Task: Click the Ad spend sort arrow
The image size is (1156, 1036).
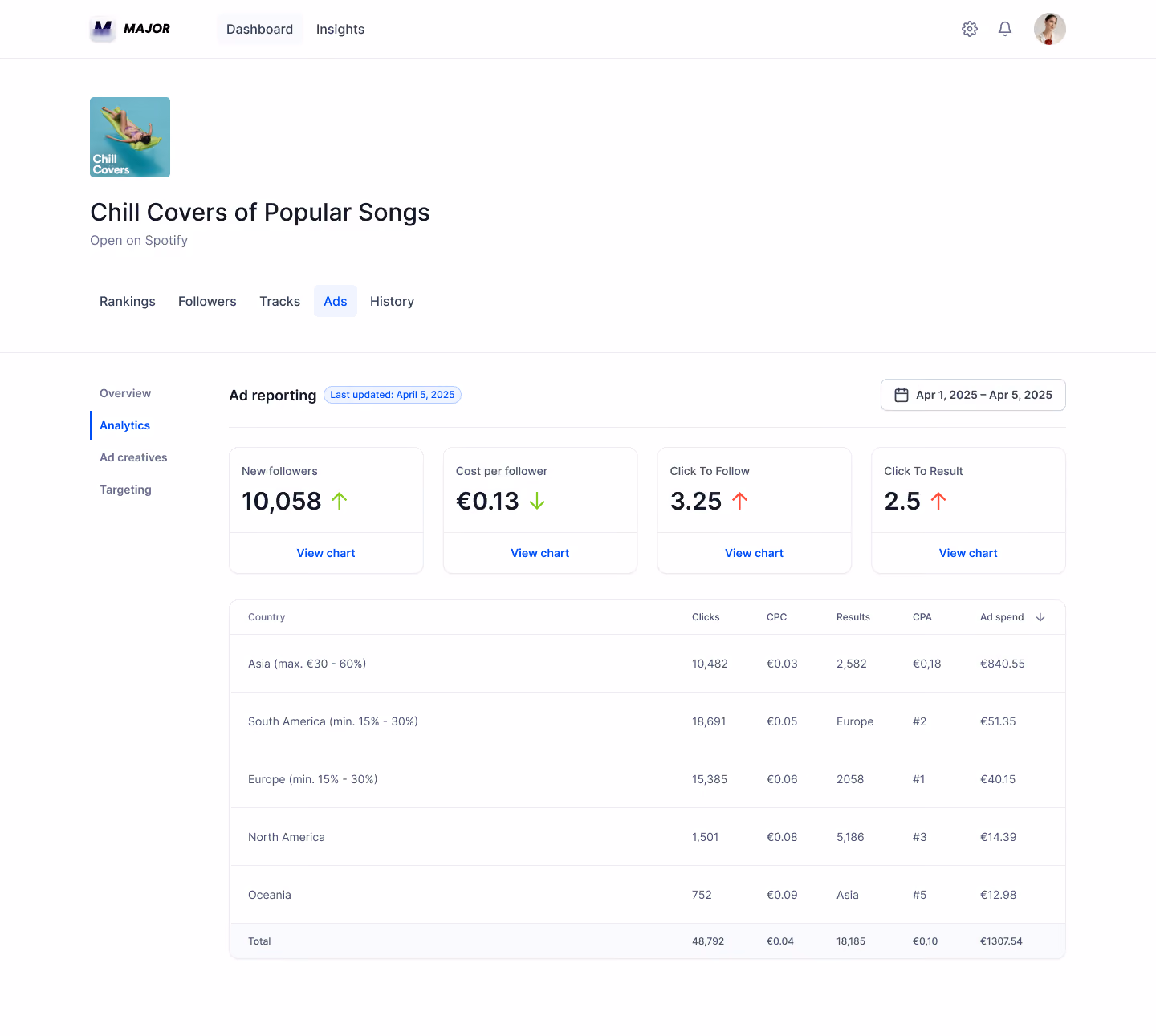Action: pos(1040,617)
